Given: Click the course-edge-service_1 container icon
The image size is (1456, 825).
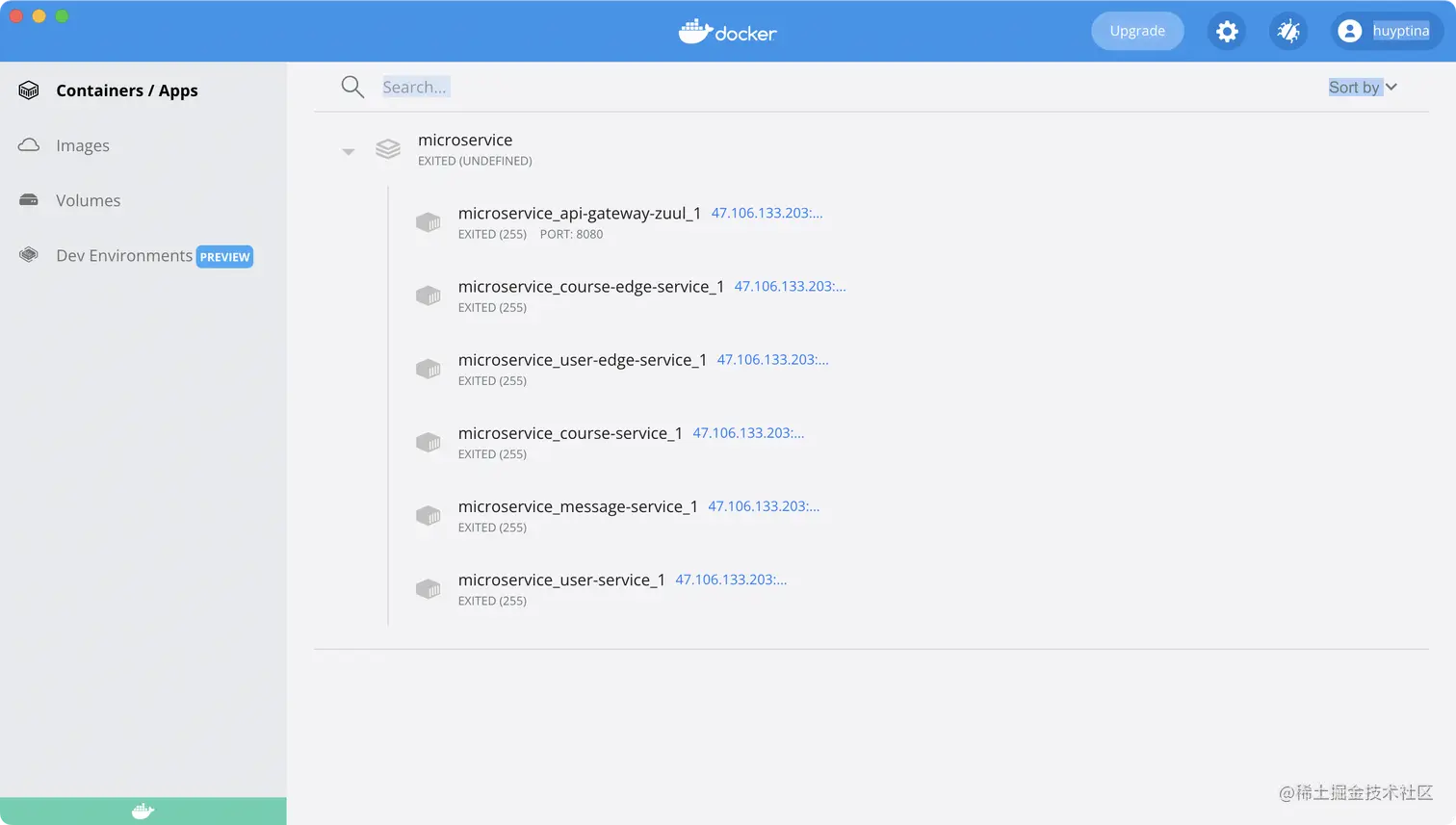Looking at the screenshot, I should point(428,296).
